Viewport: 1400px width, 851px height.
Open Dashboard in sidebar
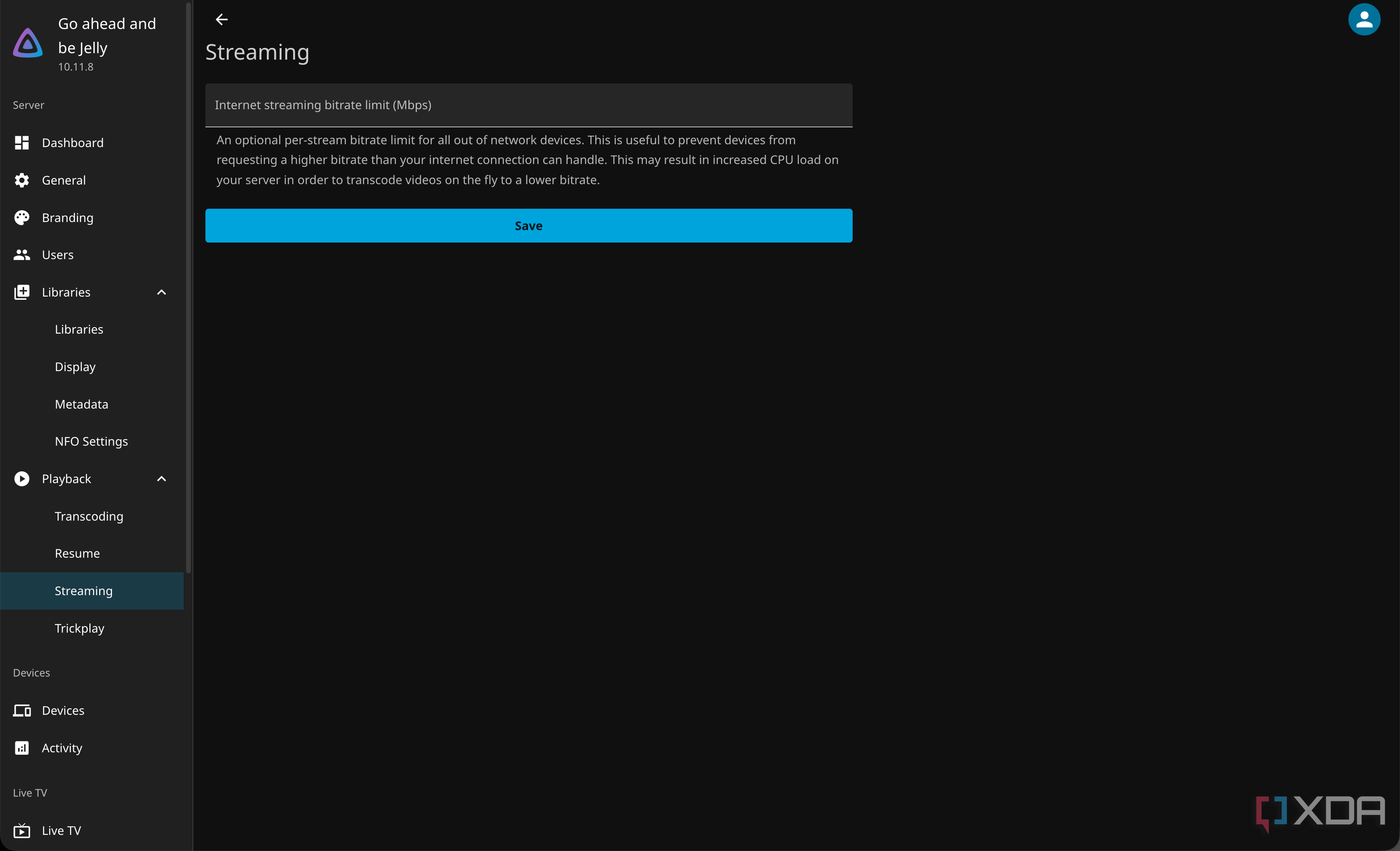pos(92,143)
